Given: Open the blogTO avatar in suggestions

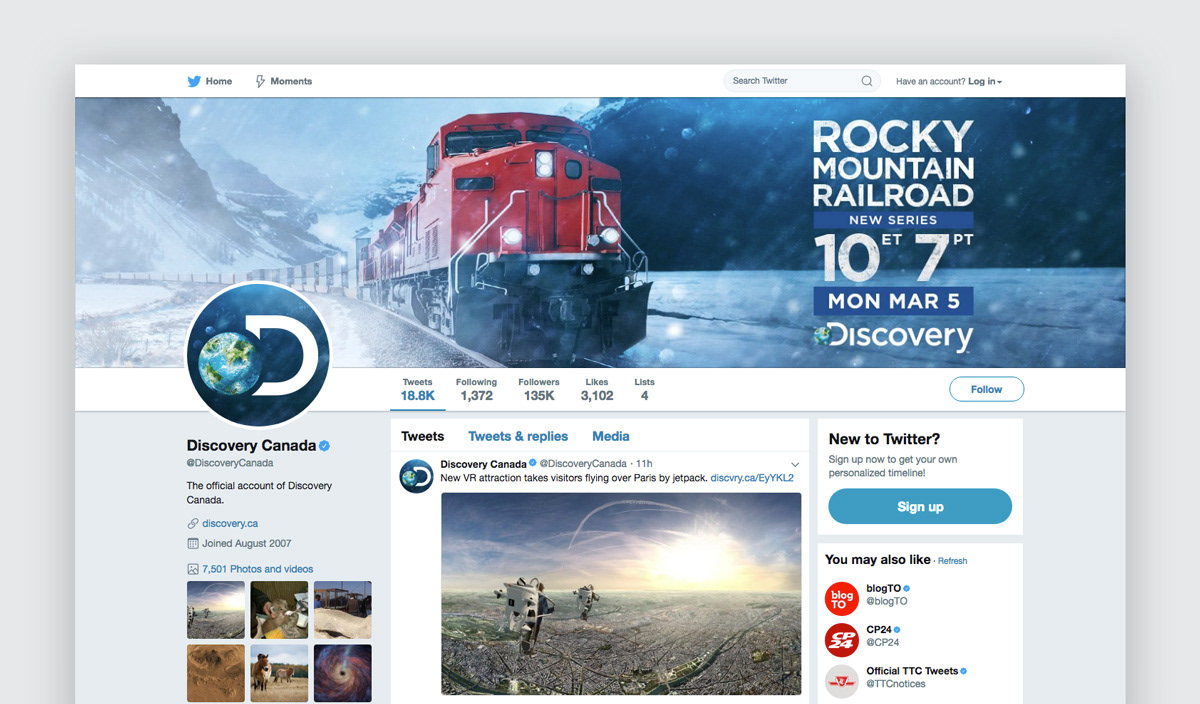Looking at the screenshot, I should [x=842, y=598].
